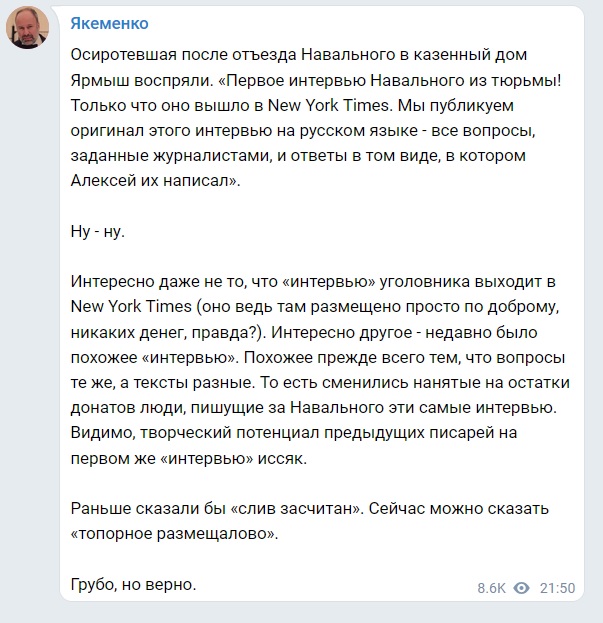
Task: Click "«топорное размещалово»." phrase
Action: click(x=174, y=534)
